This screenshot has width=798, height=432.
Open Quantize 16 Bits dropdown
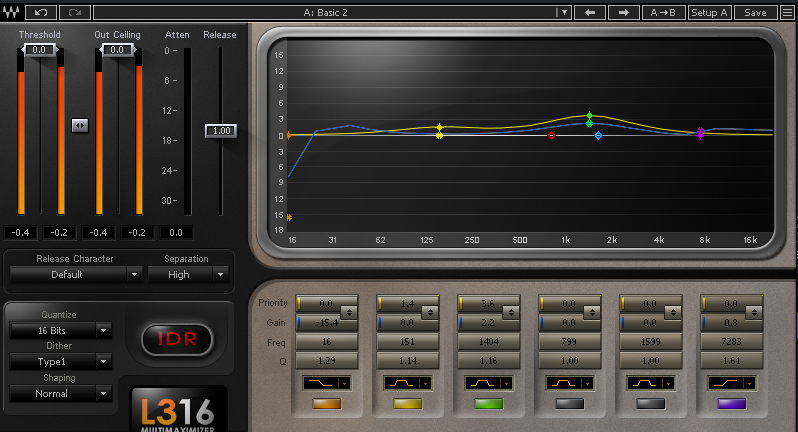coord(60,331)
